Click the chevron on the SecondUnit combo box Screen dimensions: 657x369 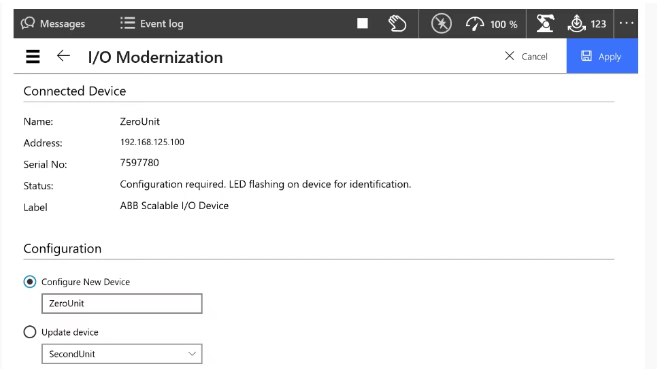pyautogui.click(x=192, y=354)
